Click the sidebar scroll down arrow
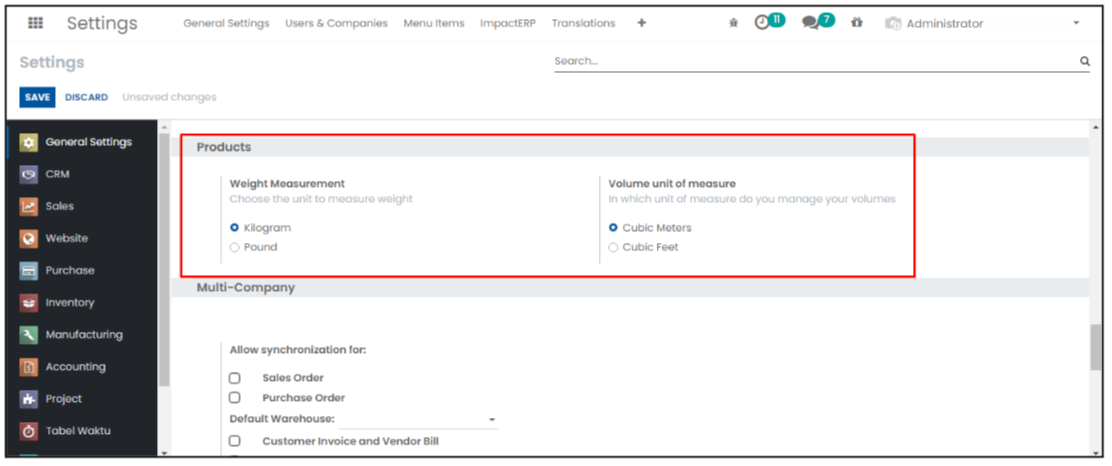The height and width of the screenshot is (466, 1112). 165,452
